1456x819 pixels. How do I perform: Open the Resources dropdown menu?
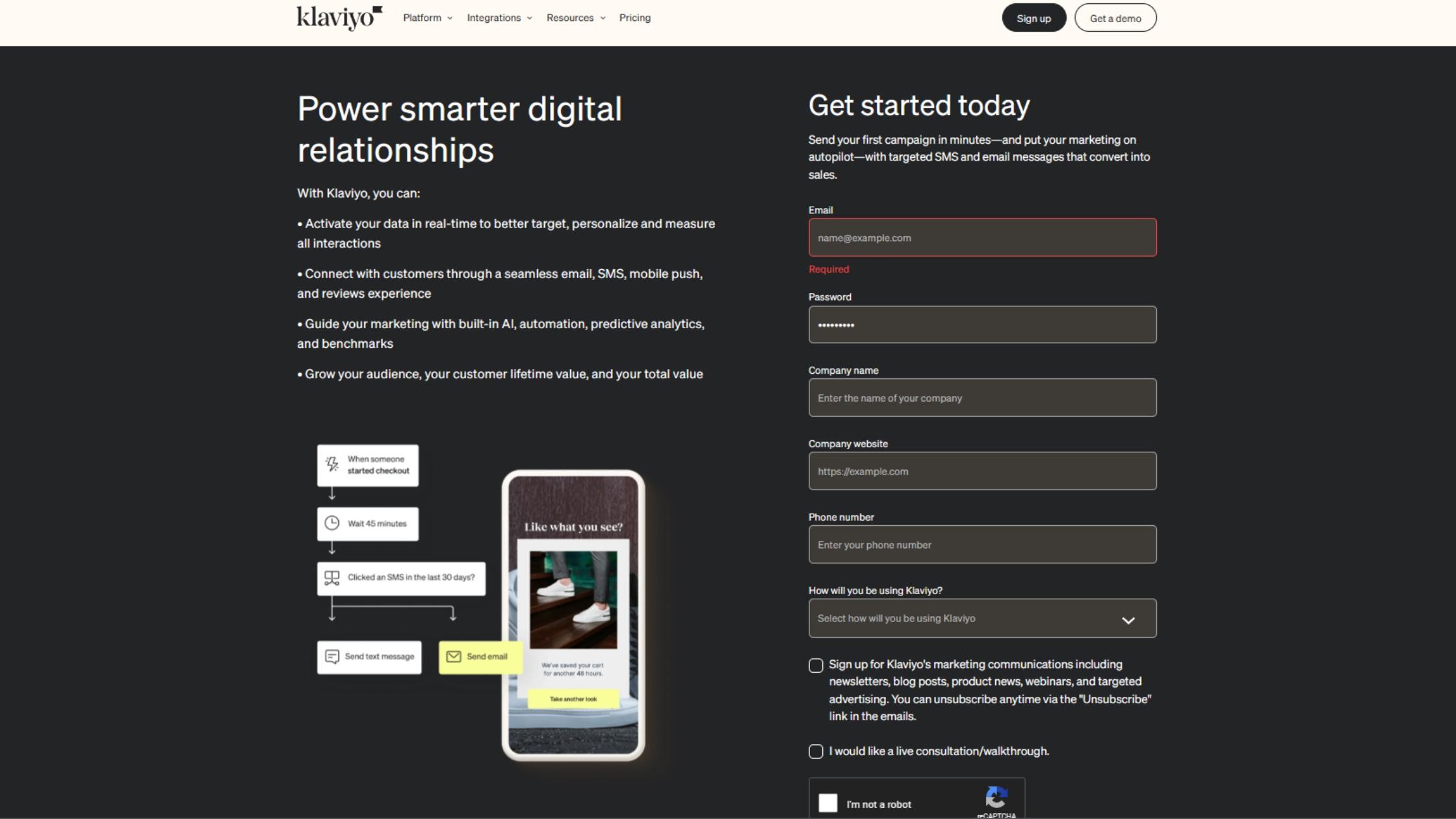coord(574,17)
